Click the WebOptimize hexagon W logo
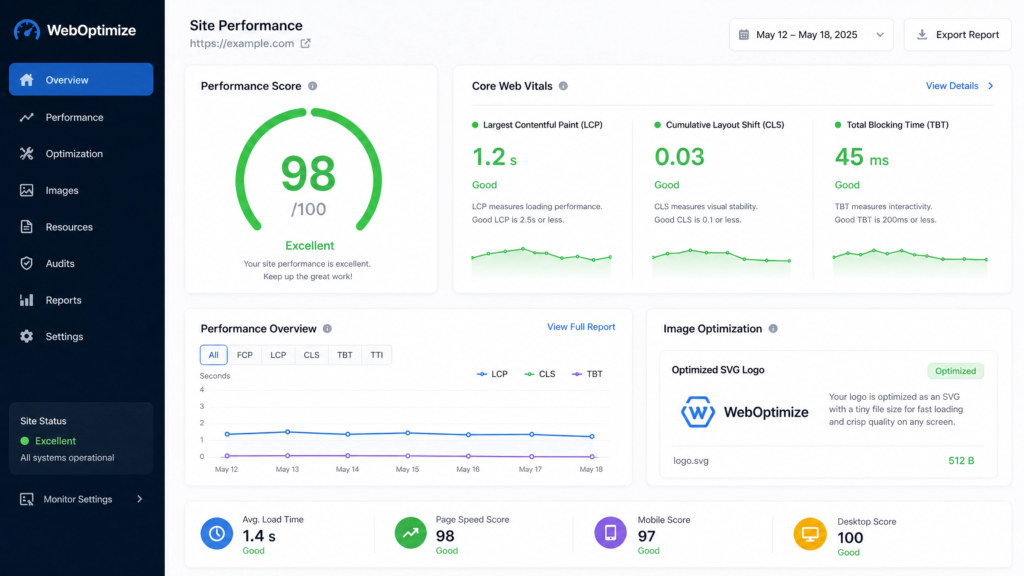Image resolution: width=1024 pixels, height=576 pixels. 697,412
